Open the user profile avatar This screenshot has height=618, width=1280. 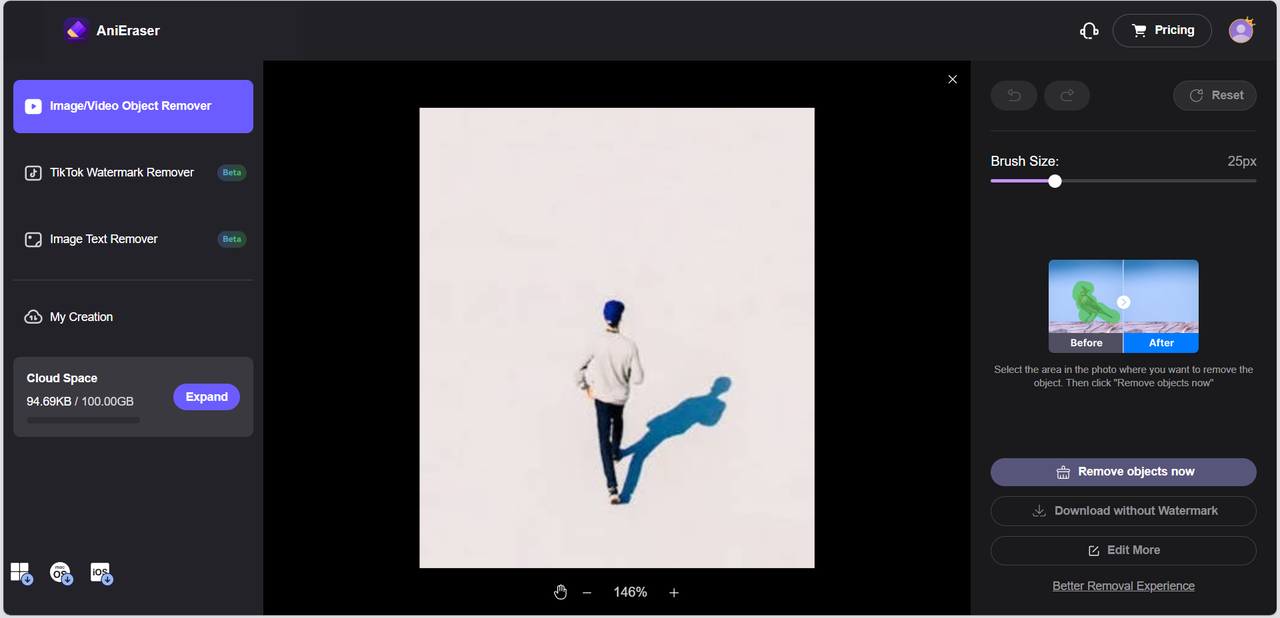(1241, 31)
